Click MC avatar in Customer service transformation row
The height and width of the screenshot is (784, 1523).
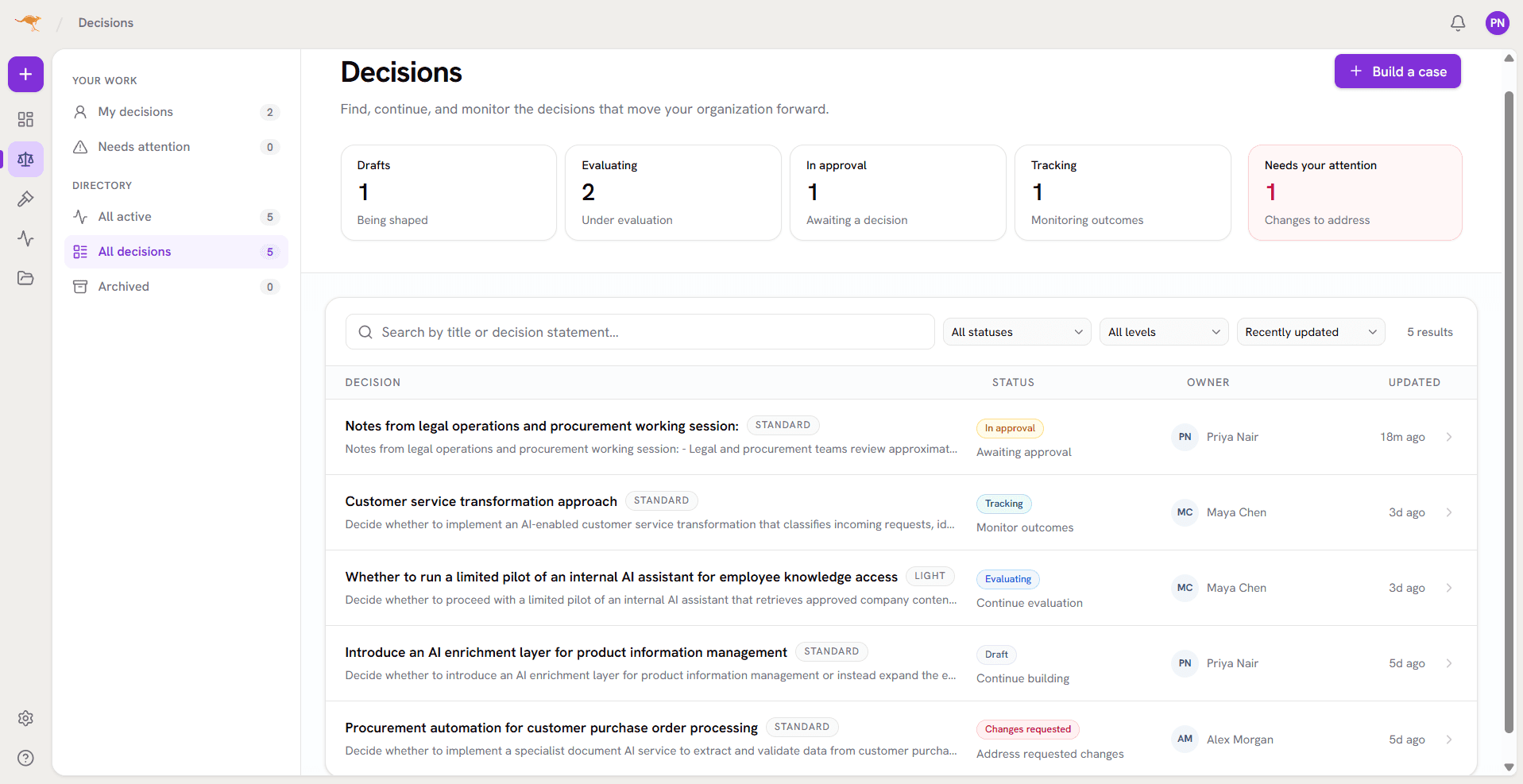tap(1185, 512)
